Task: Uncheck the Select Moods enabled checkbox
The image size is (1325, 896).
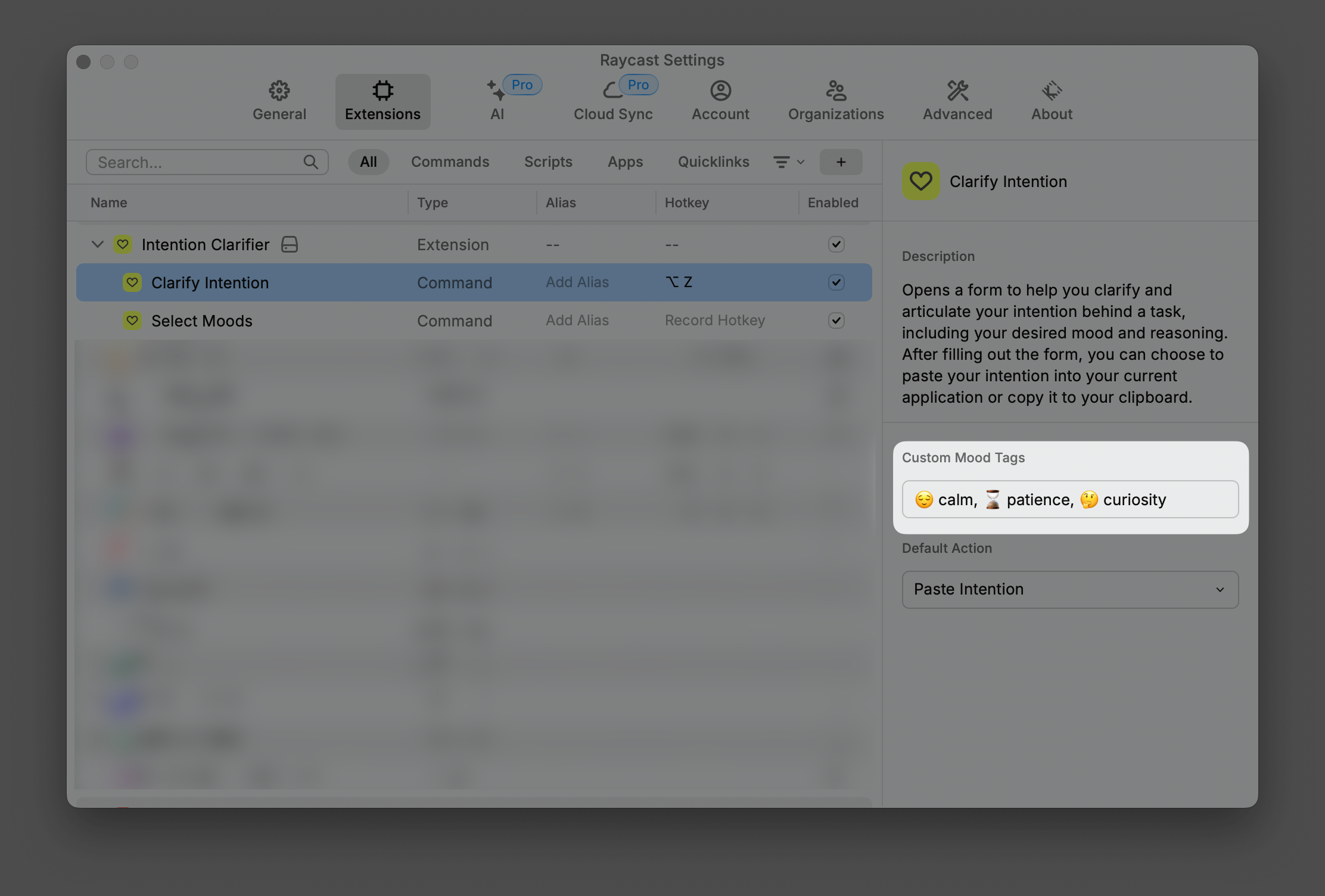Action: [836, 321]
